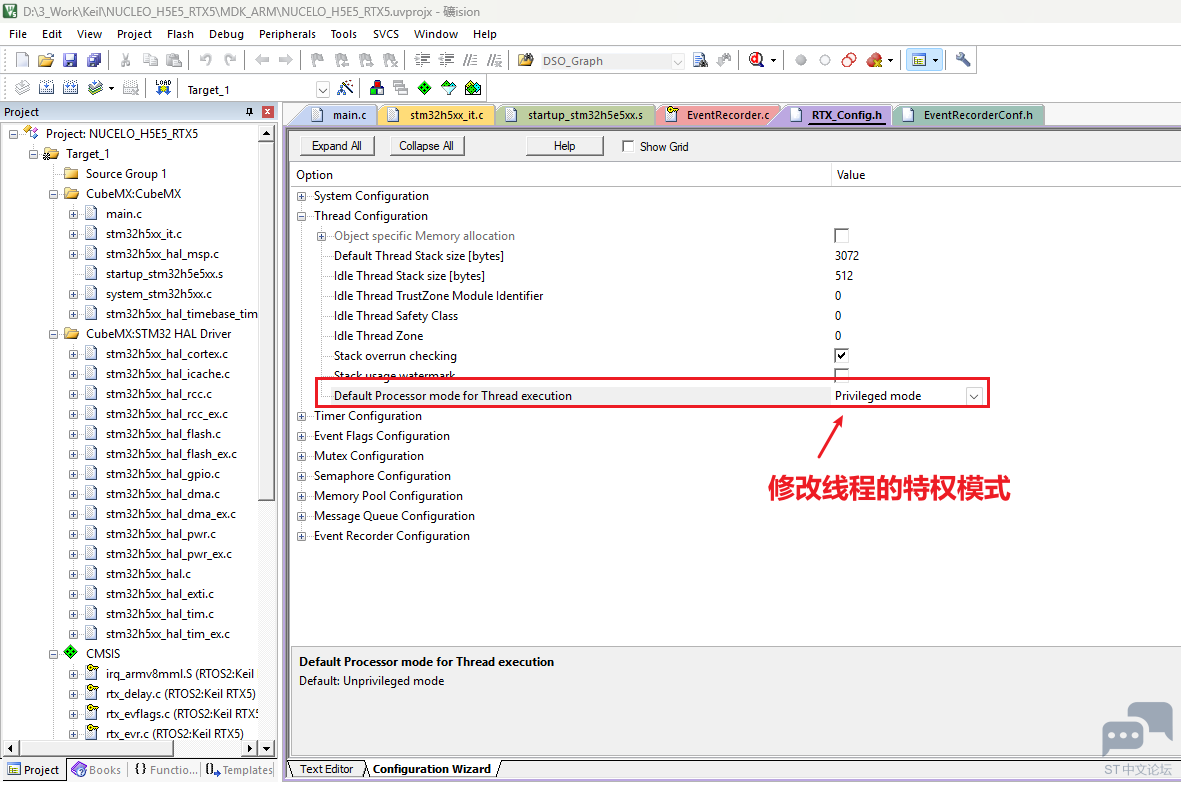Indent selected lines icon
Viewport: 1181px width, 785px height.
tap(423, 60)
